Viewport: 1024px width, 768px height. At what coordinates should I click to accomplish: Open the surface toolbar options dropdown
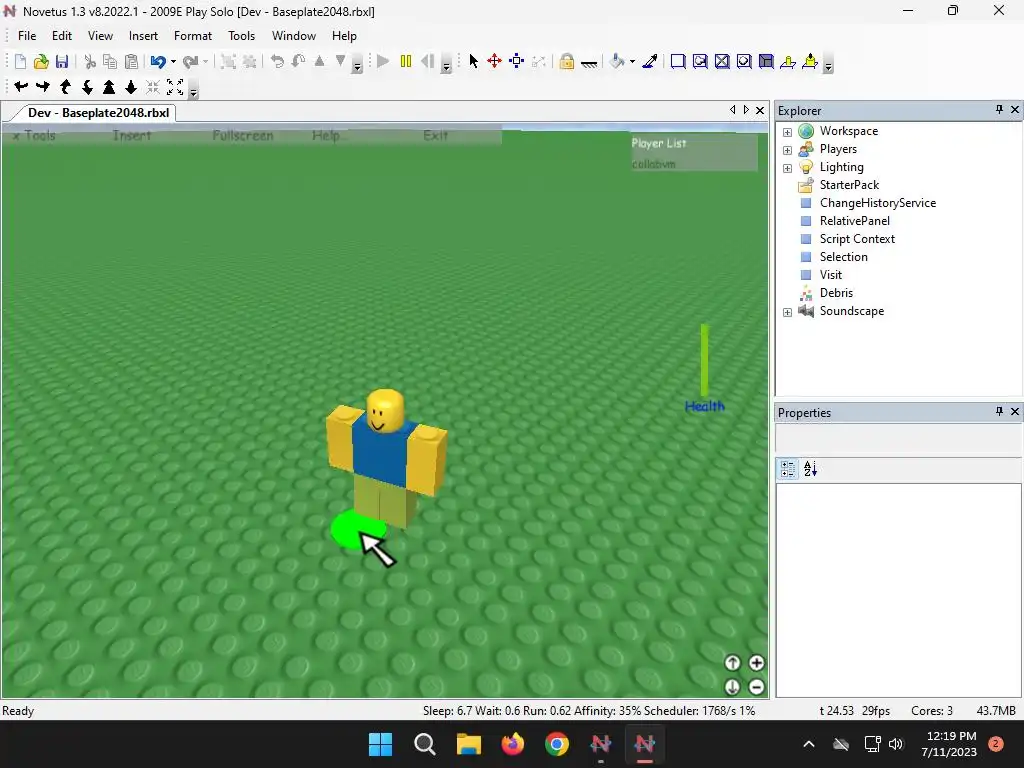click(828, 65)
